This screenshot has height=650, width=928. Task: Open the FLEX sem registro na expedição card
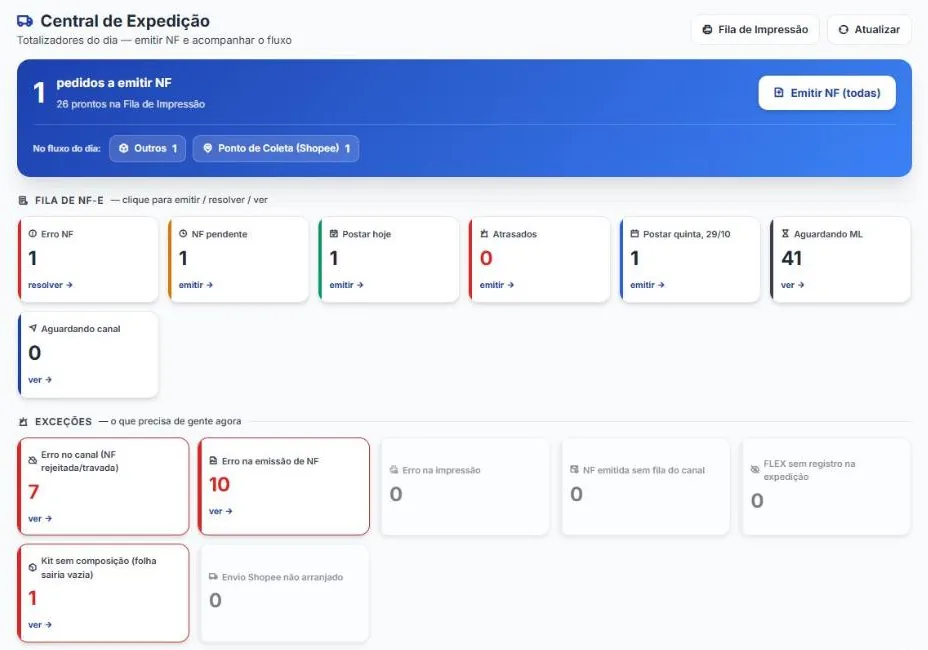click(x=826, y=487)
